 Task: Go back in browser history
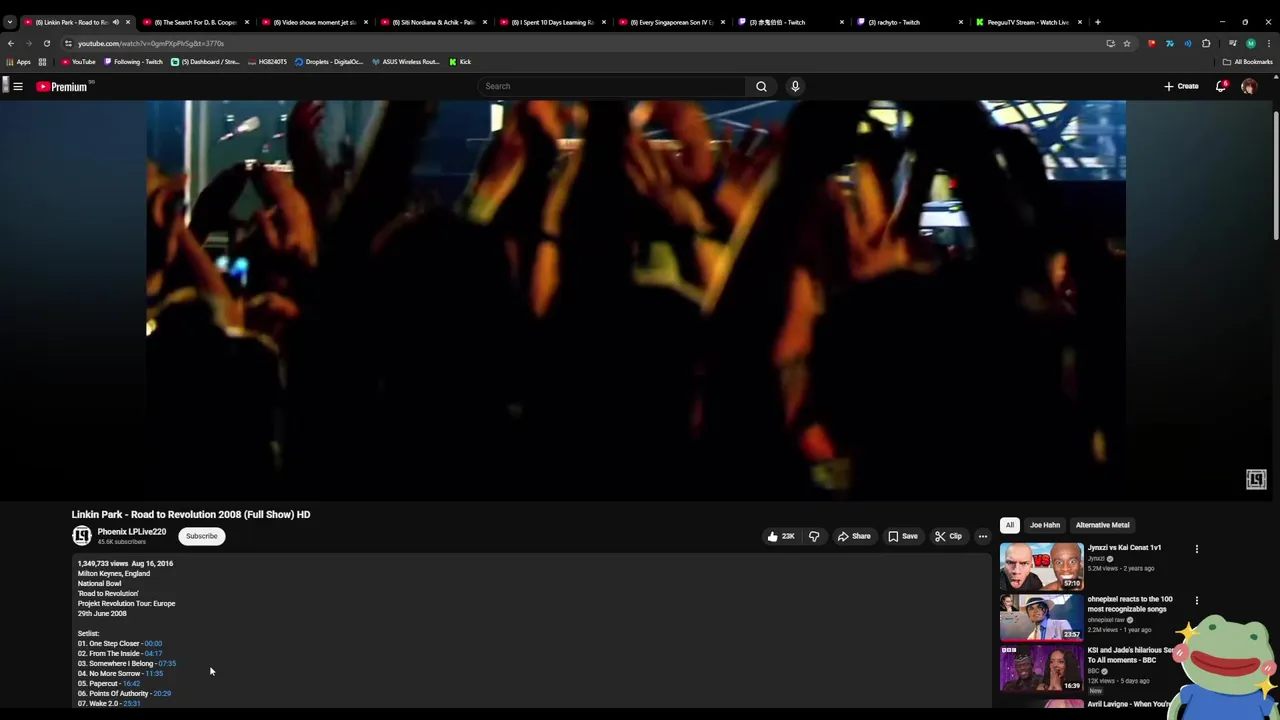(11, 43)
